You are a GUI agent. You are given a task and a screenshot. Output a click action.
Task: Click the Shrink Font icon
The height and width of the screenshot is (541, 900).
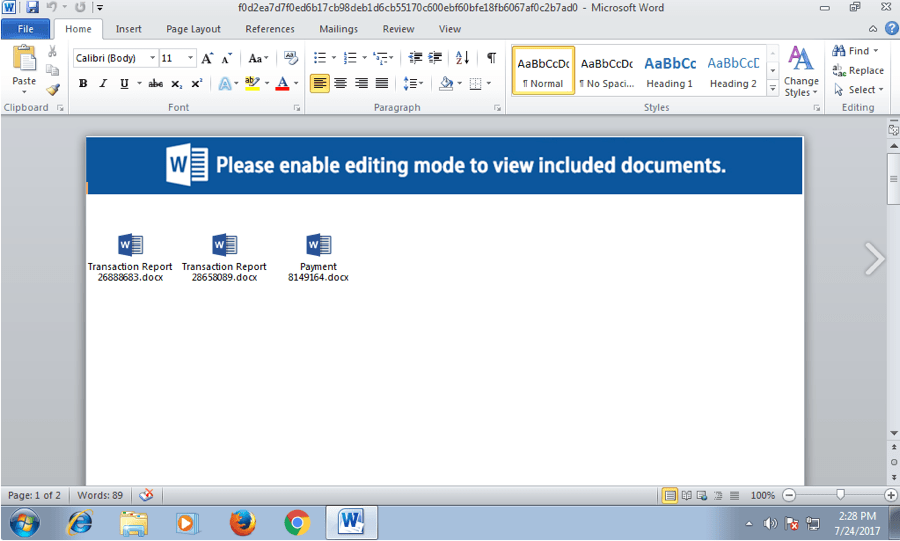tap(227, 58)
